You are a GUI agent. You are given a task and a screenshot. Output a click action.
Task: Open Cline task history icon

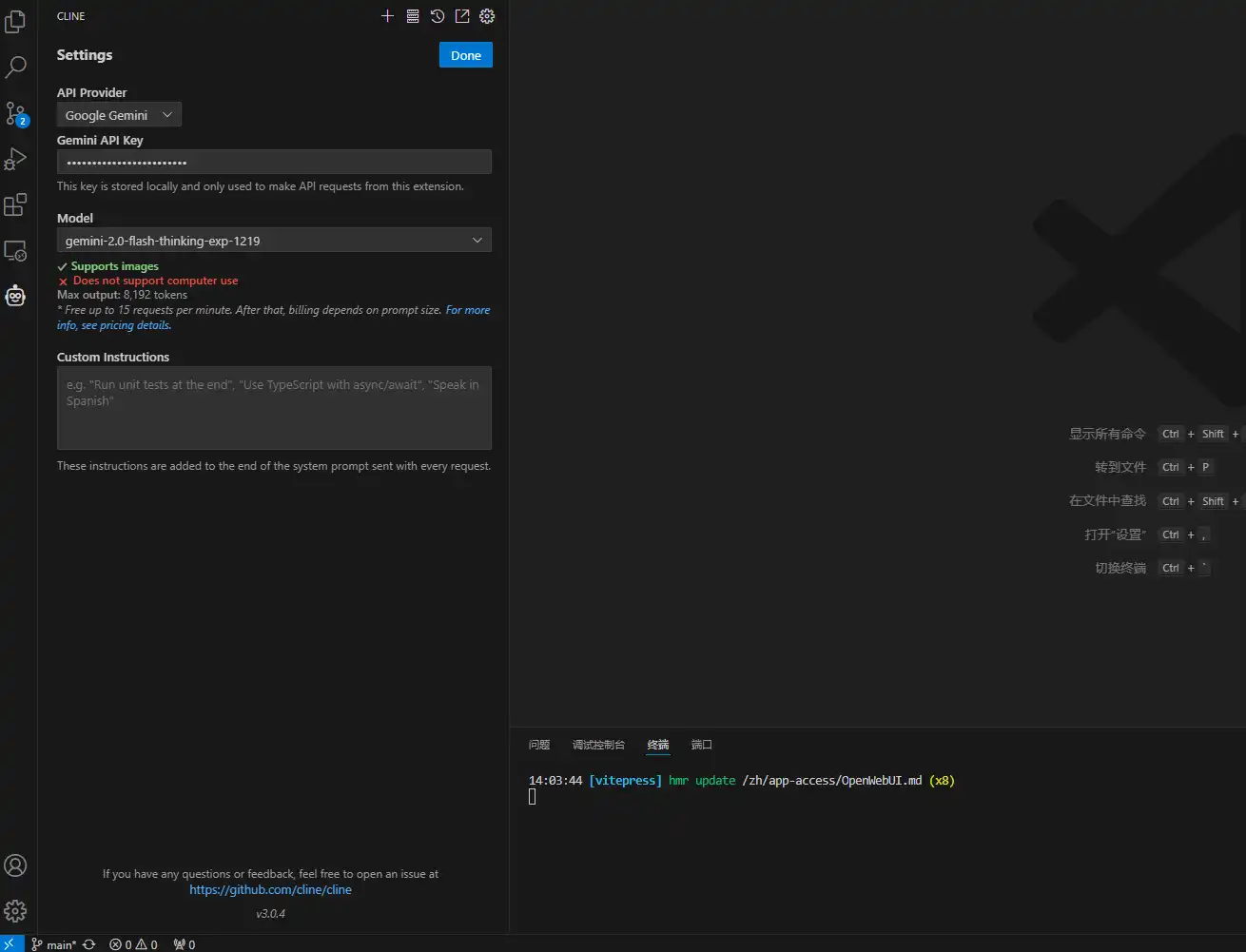pos(438,16)
